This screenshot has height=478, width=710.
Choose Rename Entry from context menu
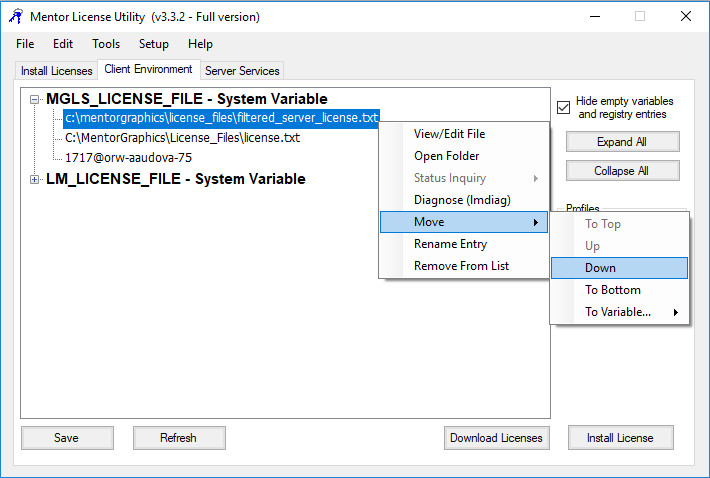464,244
